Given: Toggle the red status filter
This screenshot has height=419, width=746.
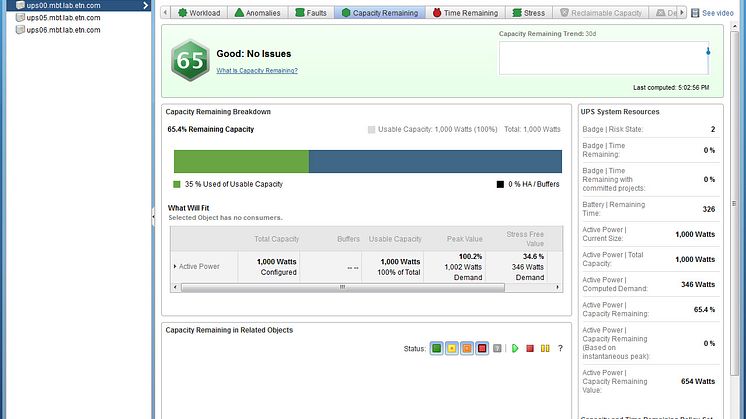Looking at the screenshot, I should [482, 349].
